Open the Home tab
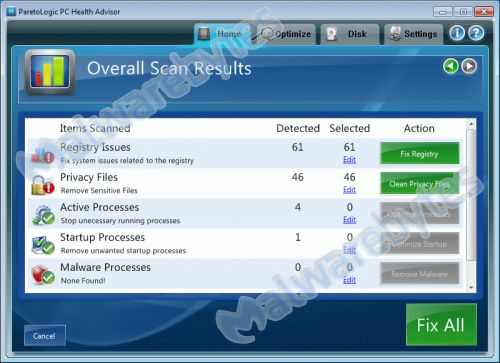 click(x=223, y=34)
